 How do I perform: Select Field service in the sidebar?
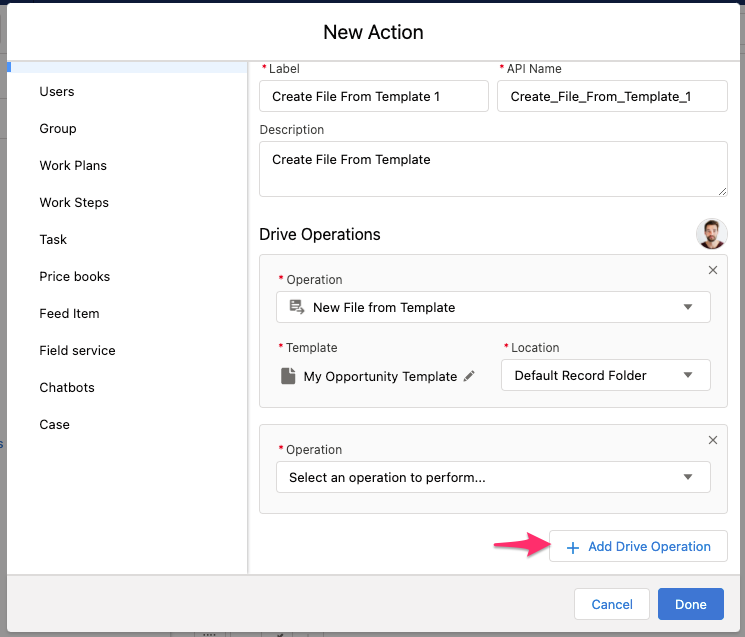coord(77,351)
